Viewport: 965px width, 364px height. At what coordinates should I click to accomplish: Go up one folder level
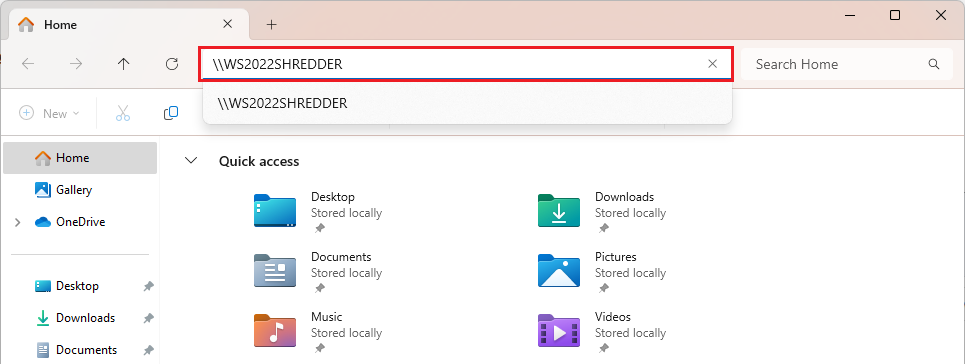124,64
